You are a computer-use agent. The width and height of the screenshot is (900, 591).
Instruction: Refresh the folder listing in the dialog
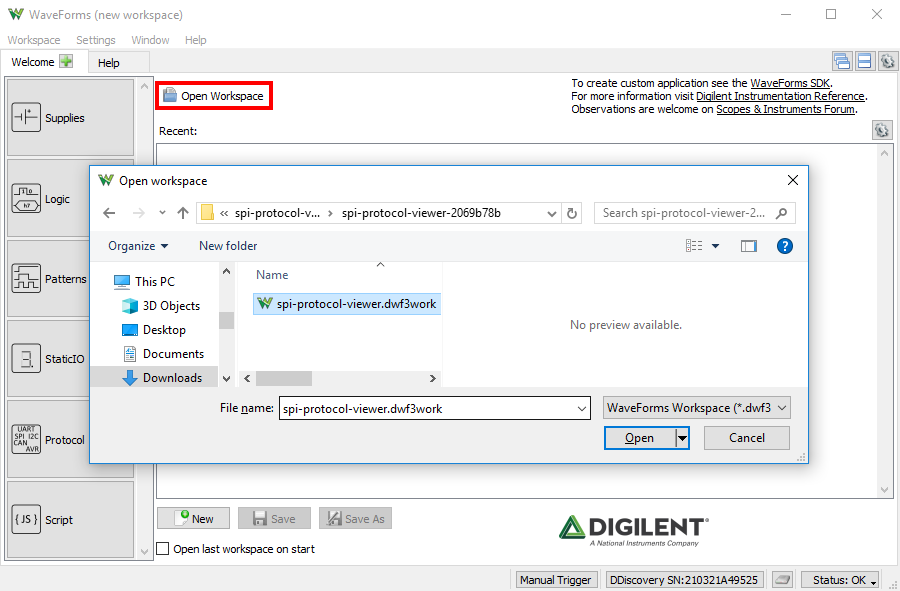(572, 213)
